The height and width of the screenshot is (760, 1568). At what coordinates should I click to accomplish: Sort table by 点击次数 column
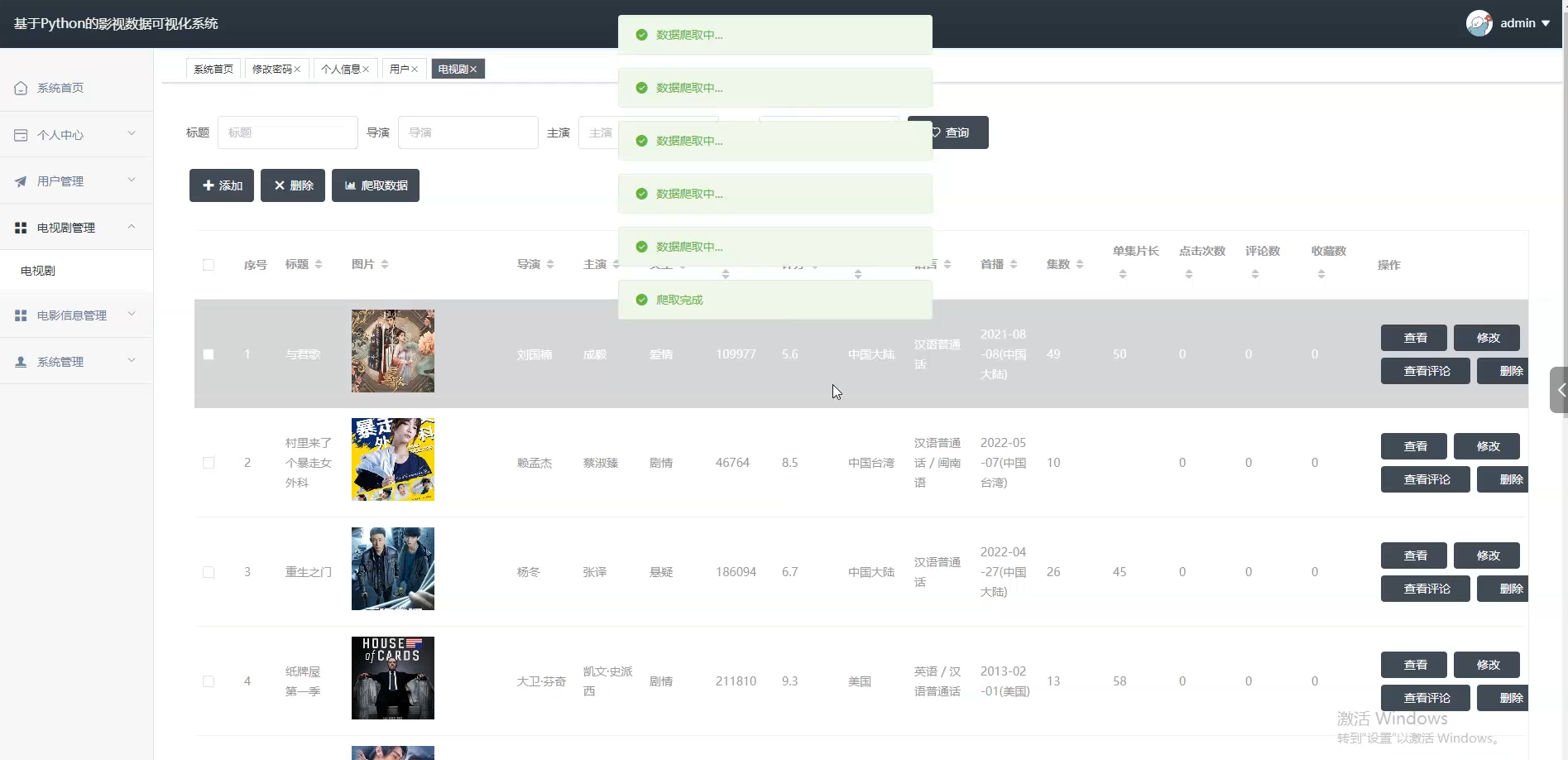1189,274
